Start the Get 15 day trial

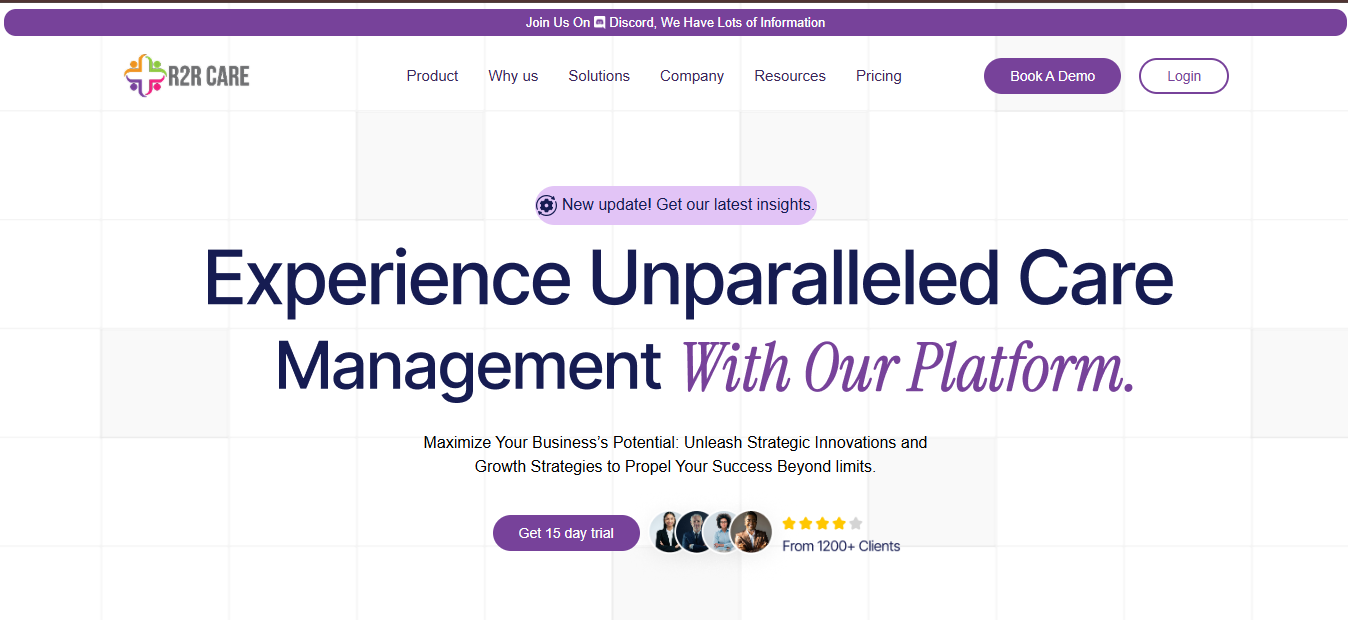[566, 533]
